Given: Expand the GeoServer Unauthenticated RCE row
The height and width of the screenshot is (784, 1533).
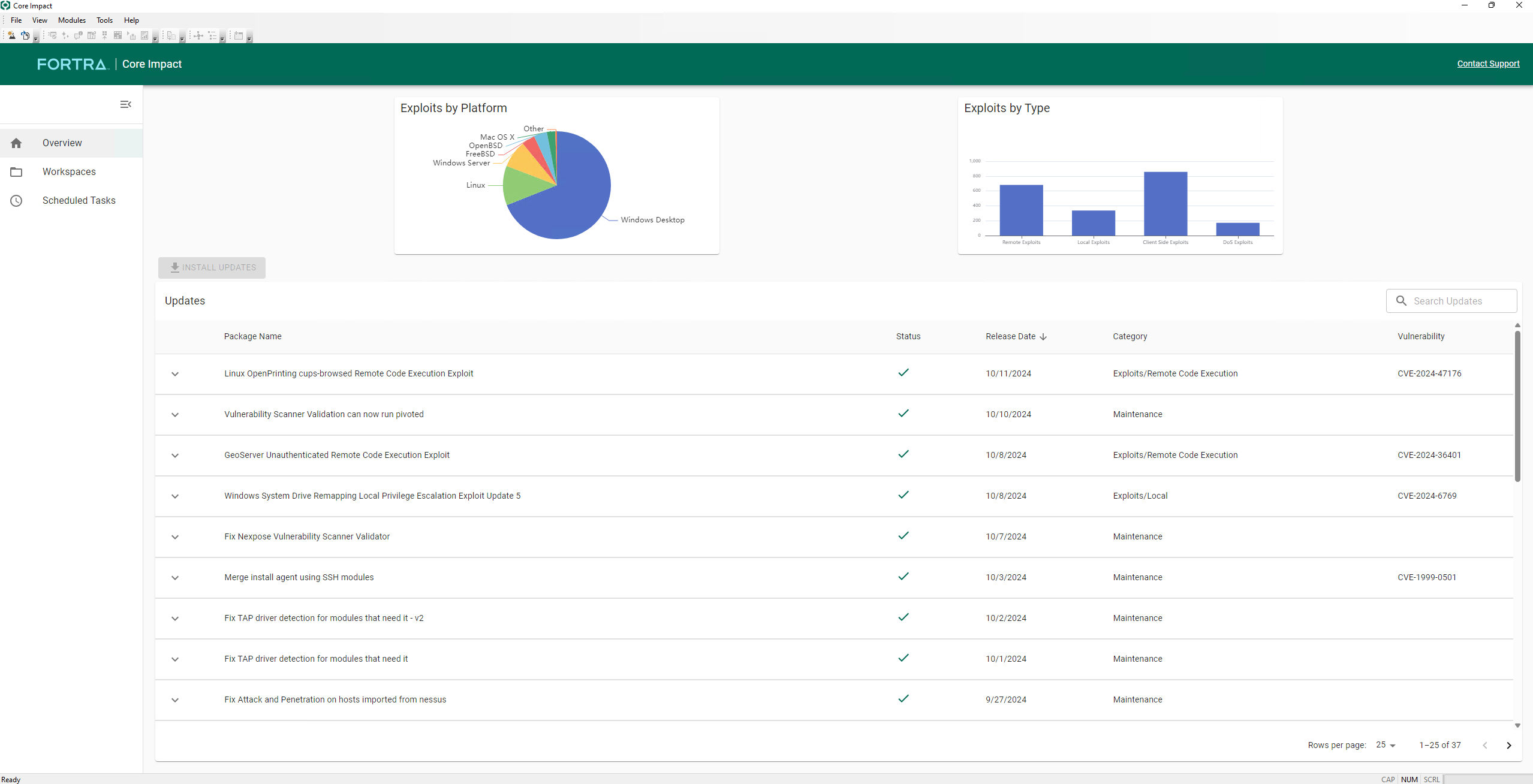Looking at the screenshot, I should coord(175,456).
